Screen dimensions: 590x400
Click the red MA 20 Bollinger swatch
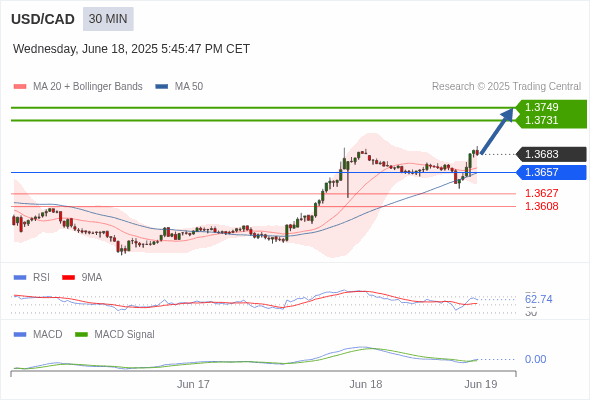pos(20,87)
